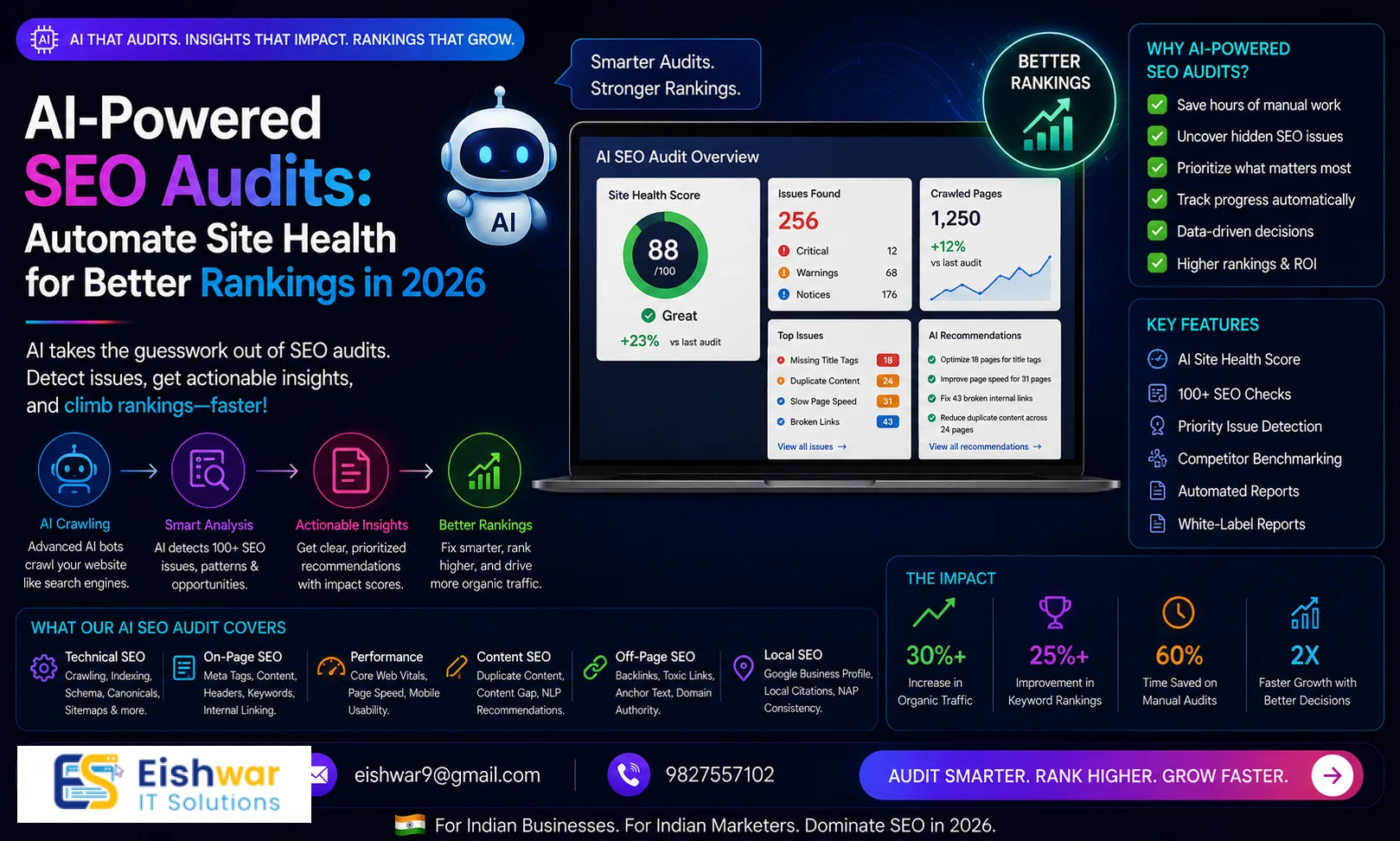Click the green Great status checkmark
The image size is (1400, 841).
[649, 316]
